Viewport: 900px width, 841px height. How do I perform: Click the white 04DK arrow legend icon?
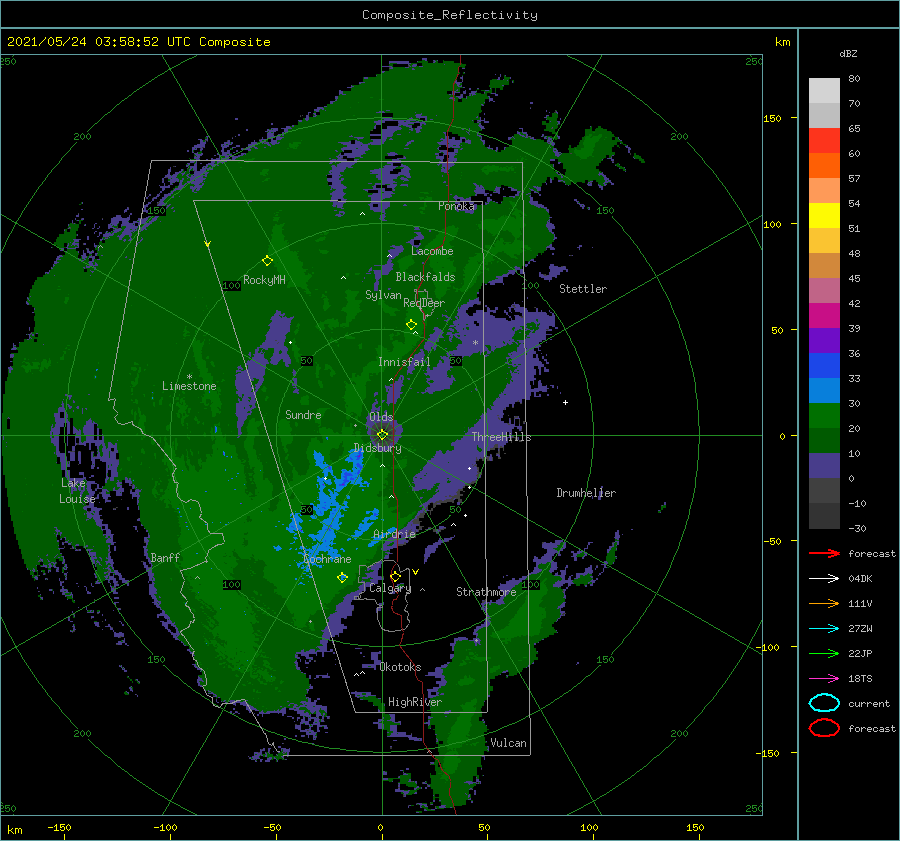(824, 578)
